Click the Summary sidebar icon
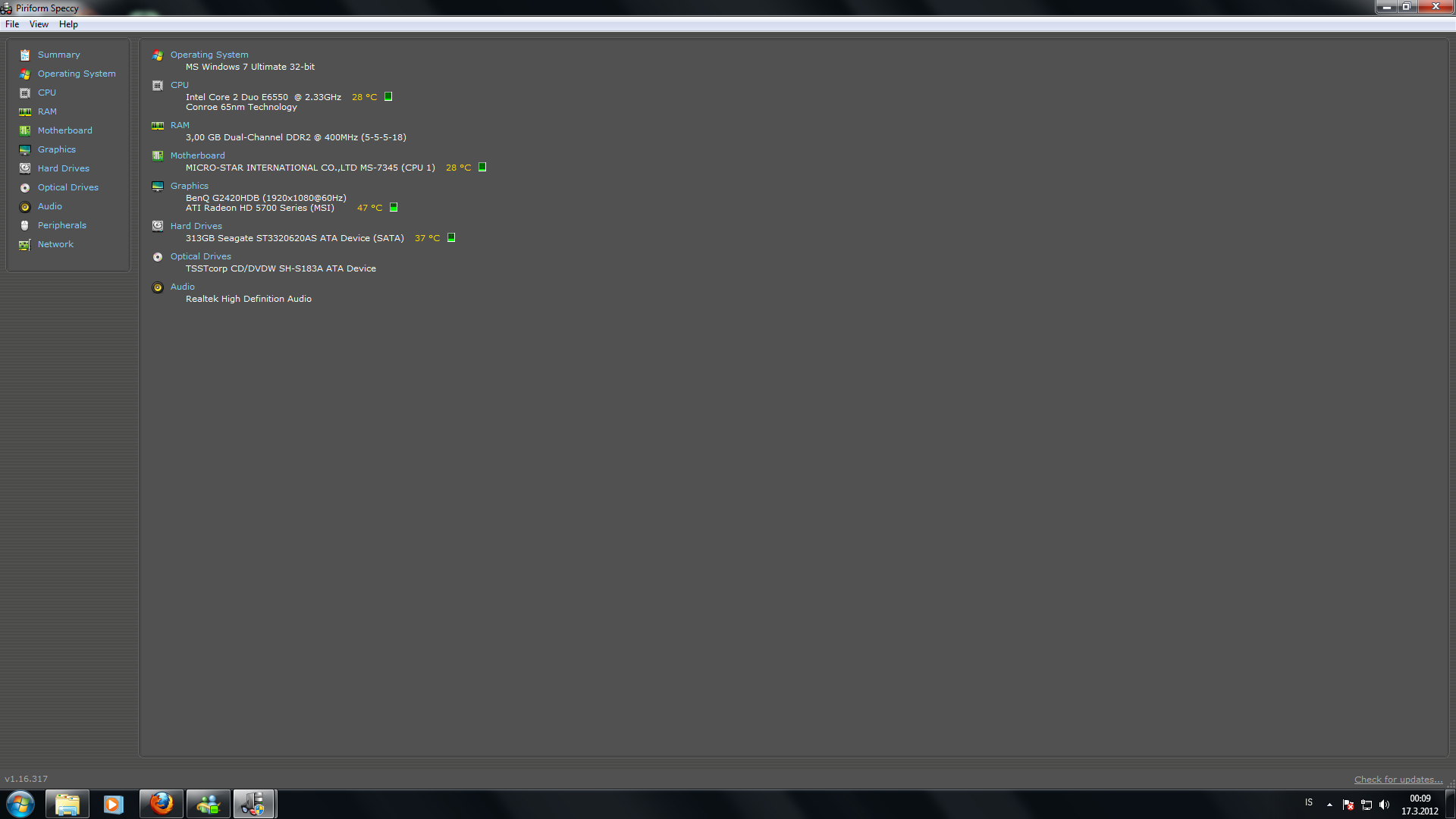 click(x=25, y=55)
